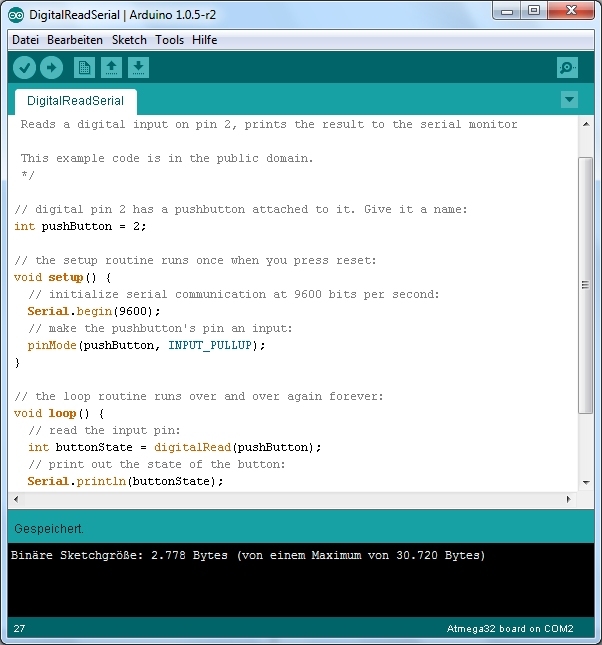Save the sketch using the down-arrow icon

(139, 68)
